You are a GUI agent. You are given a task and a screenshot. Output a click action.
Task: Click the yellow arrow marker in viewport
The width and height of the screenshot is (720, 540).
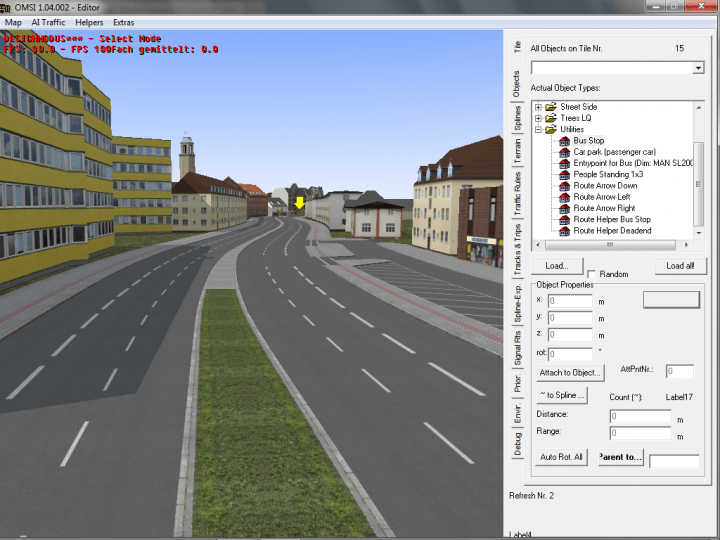[298, 203]
